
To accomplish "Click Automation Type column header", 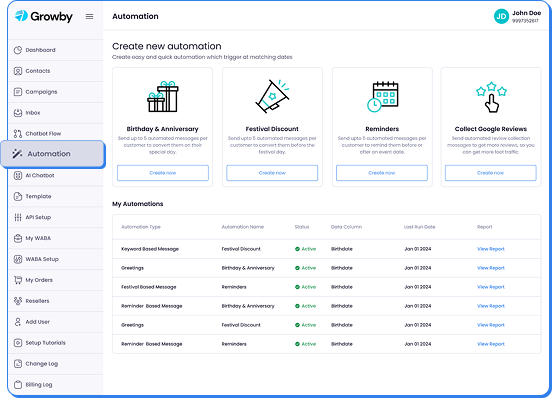I will click(141, 227).
